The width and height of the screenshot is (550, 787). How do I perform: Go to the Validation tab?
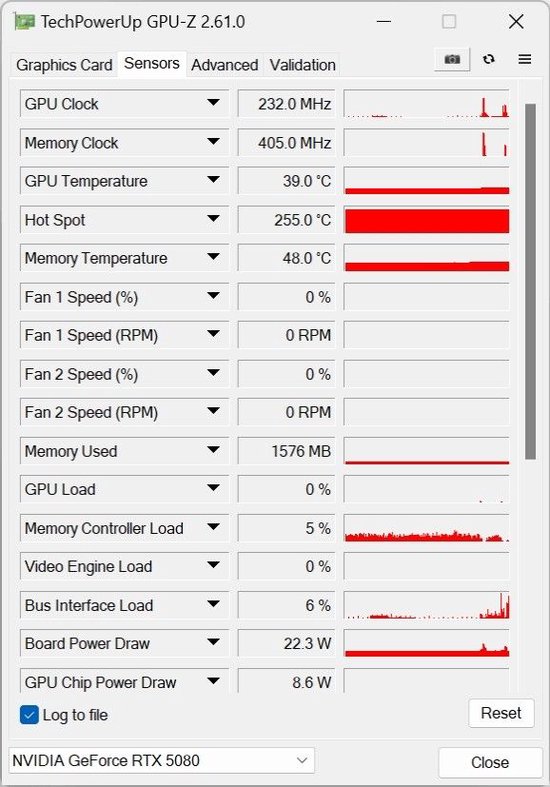(302, 65)
